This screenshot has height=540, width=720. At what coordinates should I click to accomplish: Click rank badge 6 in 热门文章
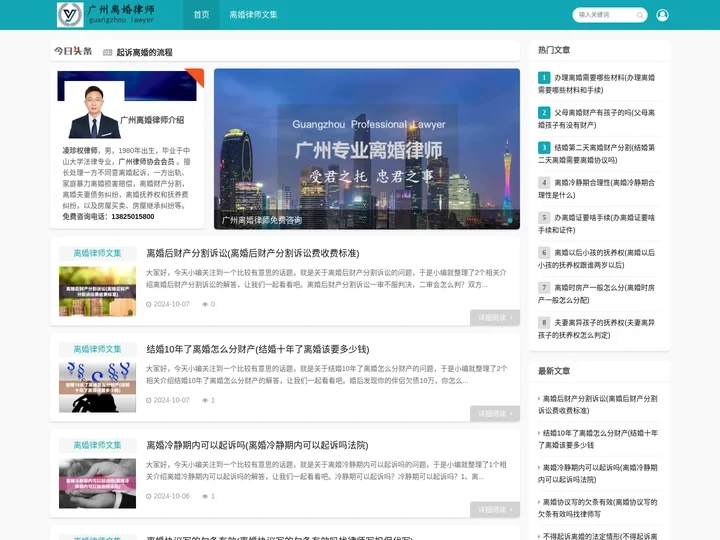click(544, 253)
